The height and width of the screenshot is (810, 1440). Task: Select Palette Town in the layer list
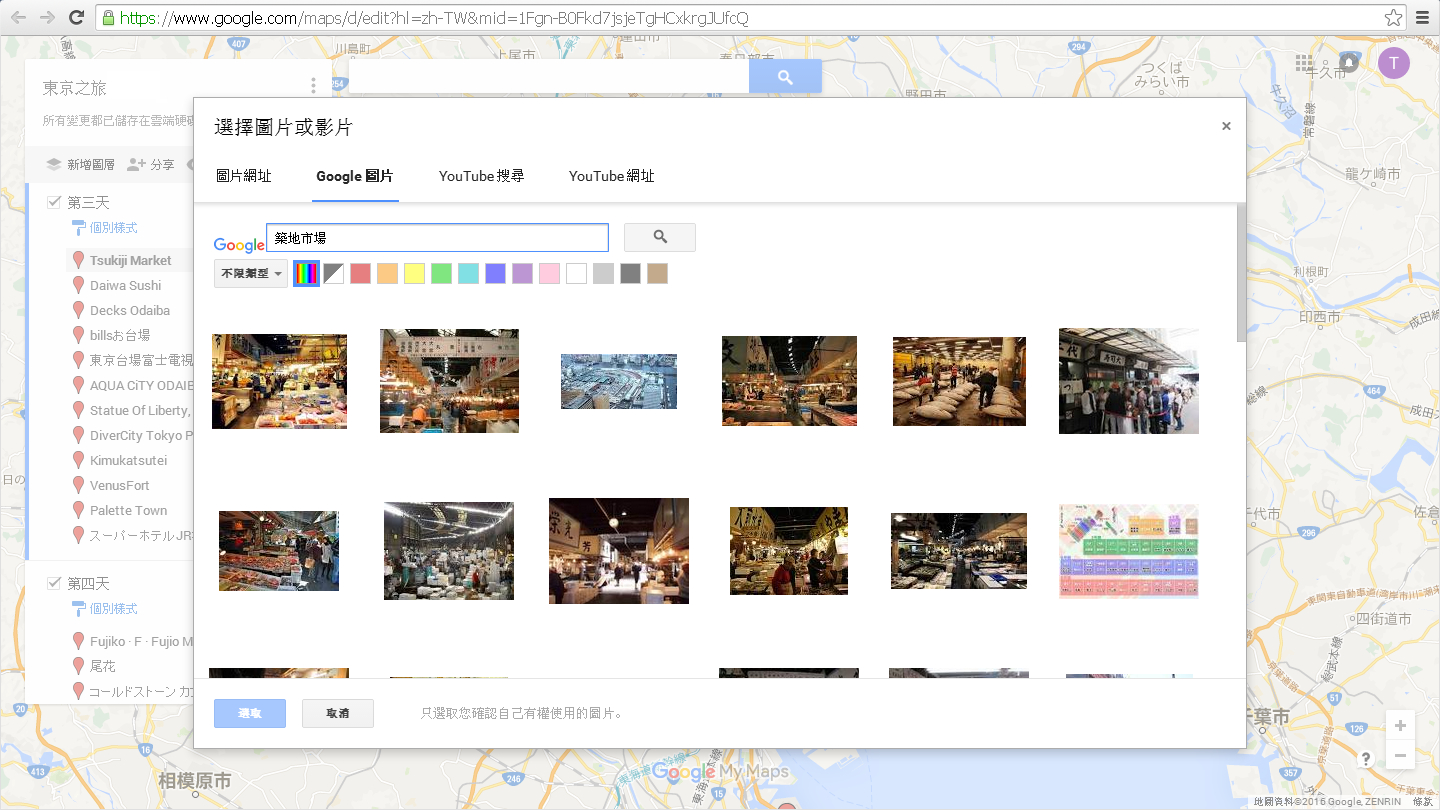(129, 510)
